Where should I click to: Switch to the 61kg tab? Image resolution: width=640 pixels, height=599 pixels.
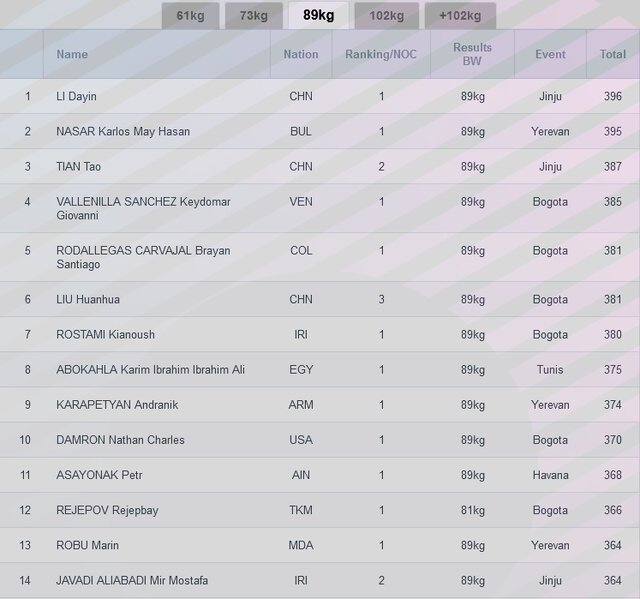click(190, 15)
